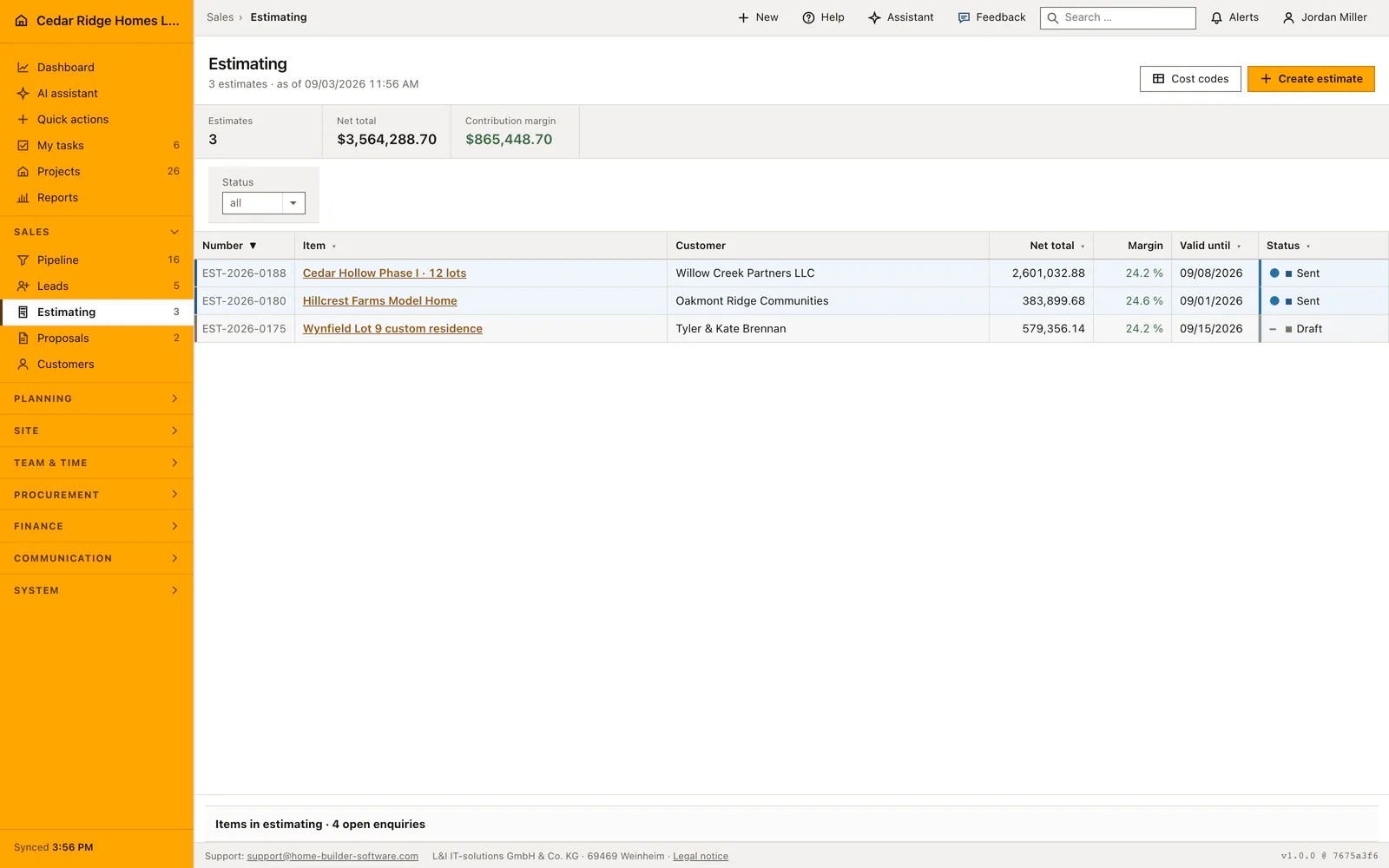Click estimate number EST-2026-0180
Image resolution: width=1389 pixels, height=868 pixels.
(244, 300)
